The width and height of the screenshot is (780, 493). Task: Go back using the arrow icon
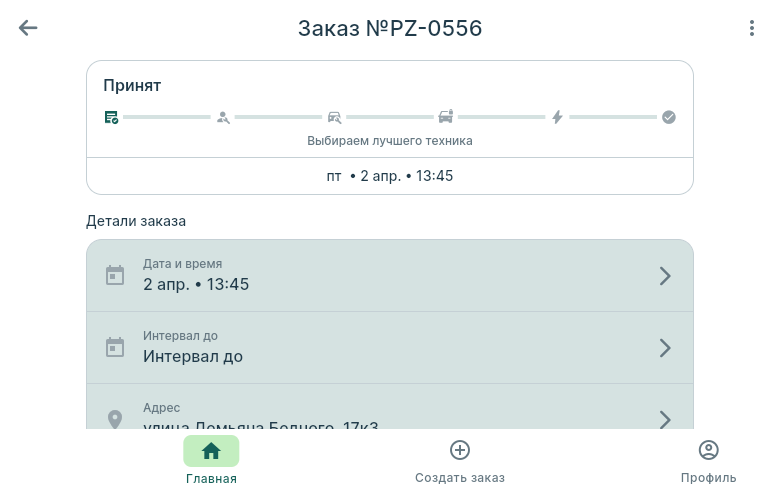(x=28, y=28)
